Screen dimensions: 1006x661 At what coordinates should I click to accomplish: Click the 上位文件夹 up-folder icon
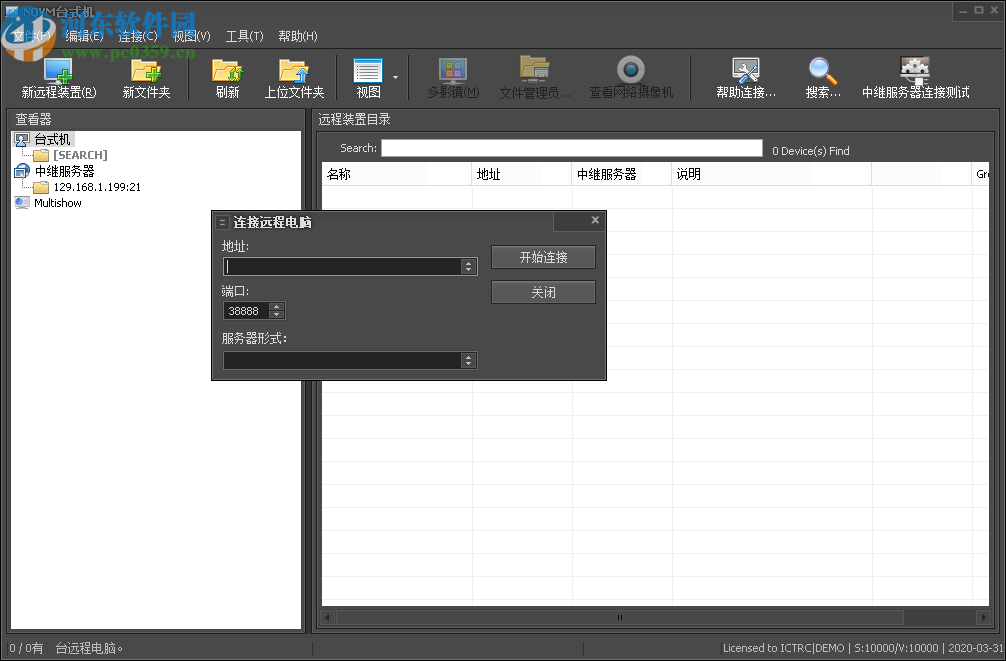click(x=294, y=72)
